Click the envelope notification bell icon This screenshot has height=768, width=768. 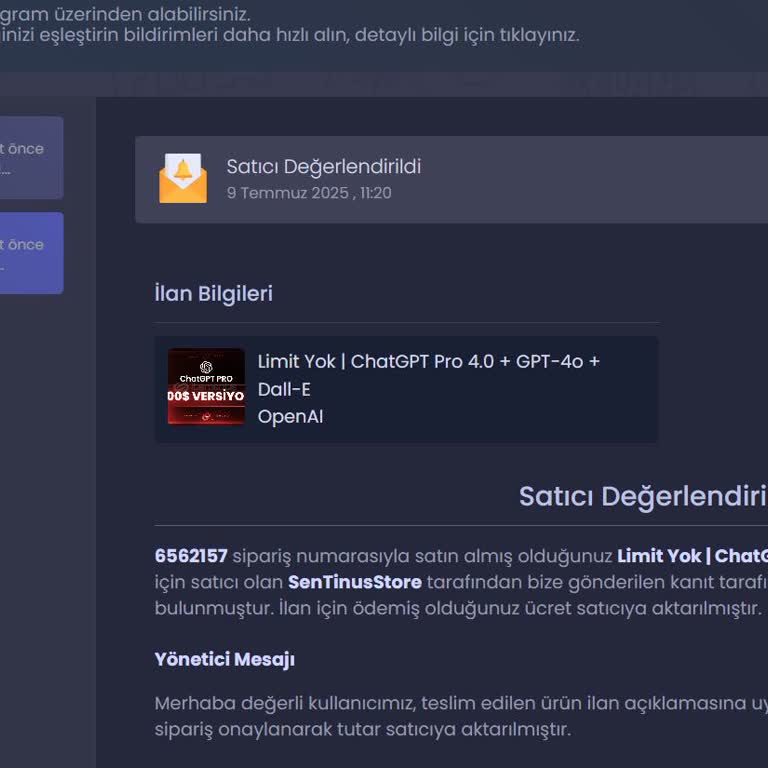[183, 178]
